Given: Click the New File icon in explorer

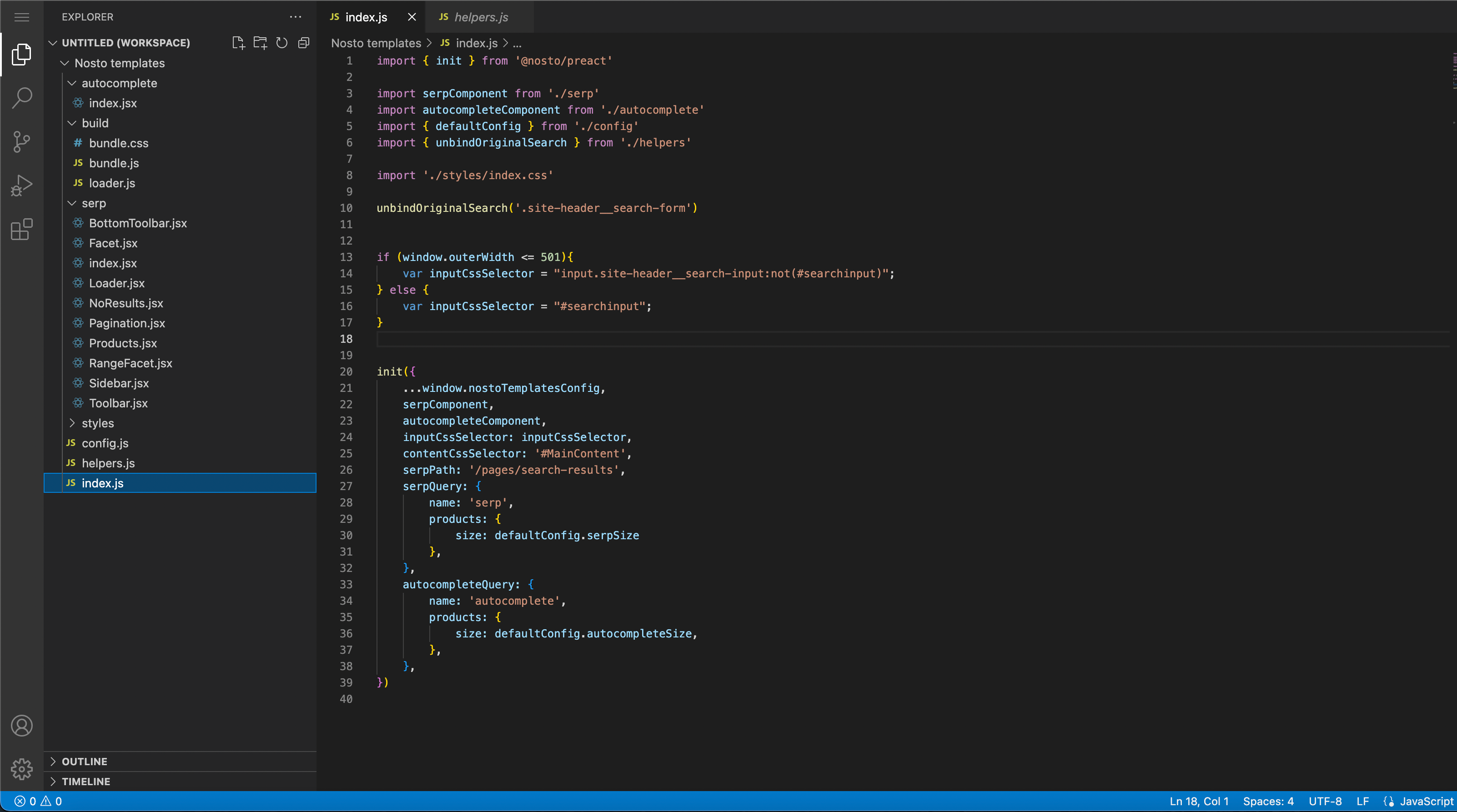Looking at the screenshot, I should [x=238, y=43].
